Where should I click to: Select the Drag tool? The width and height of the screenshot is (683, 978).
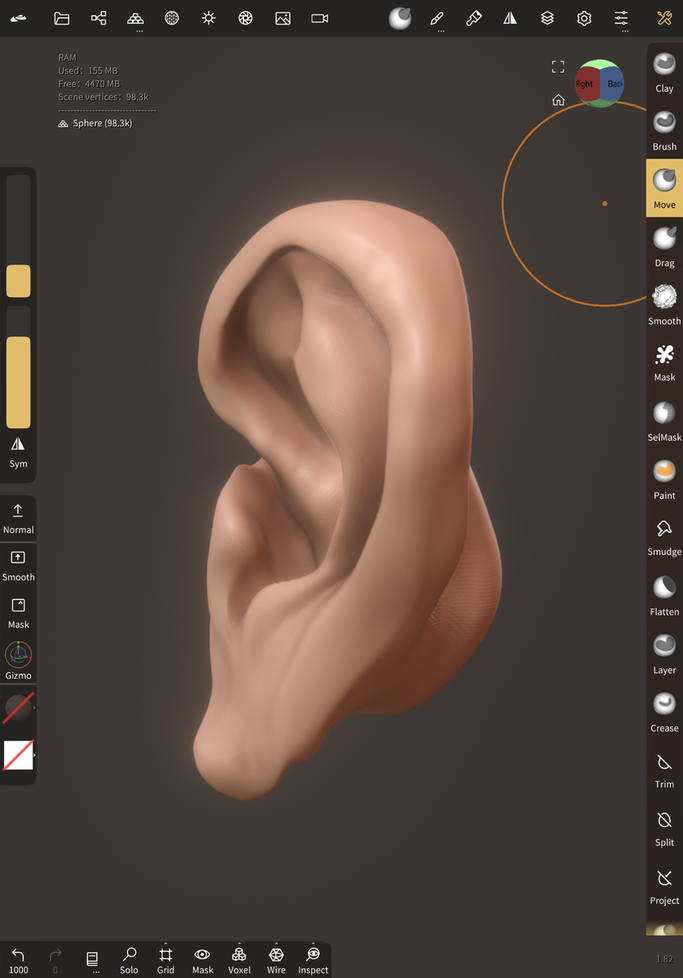pos(664,245)
